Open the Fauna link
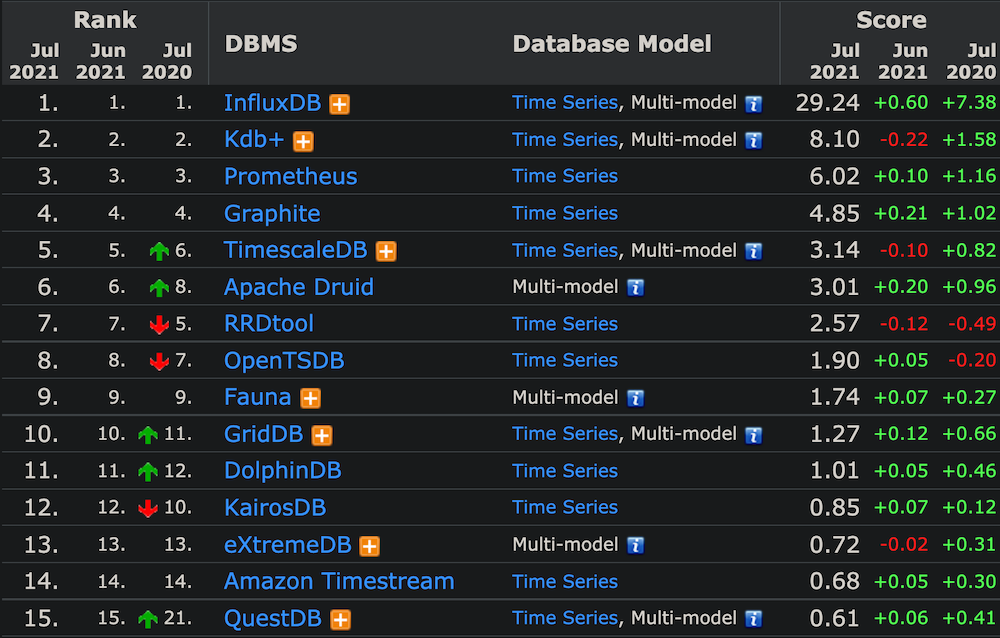This screenshot has height=638, width=1000. 258,397
